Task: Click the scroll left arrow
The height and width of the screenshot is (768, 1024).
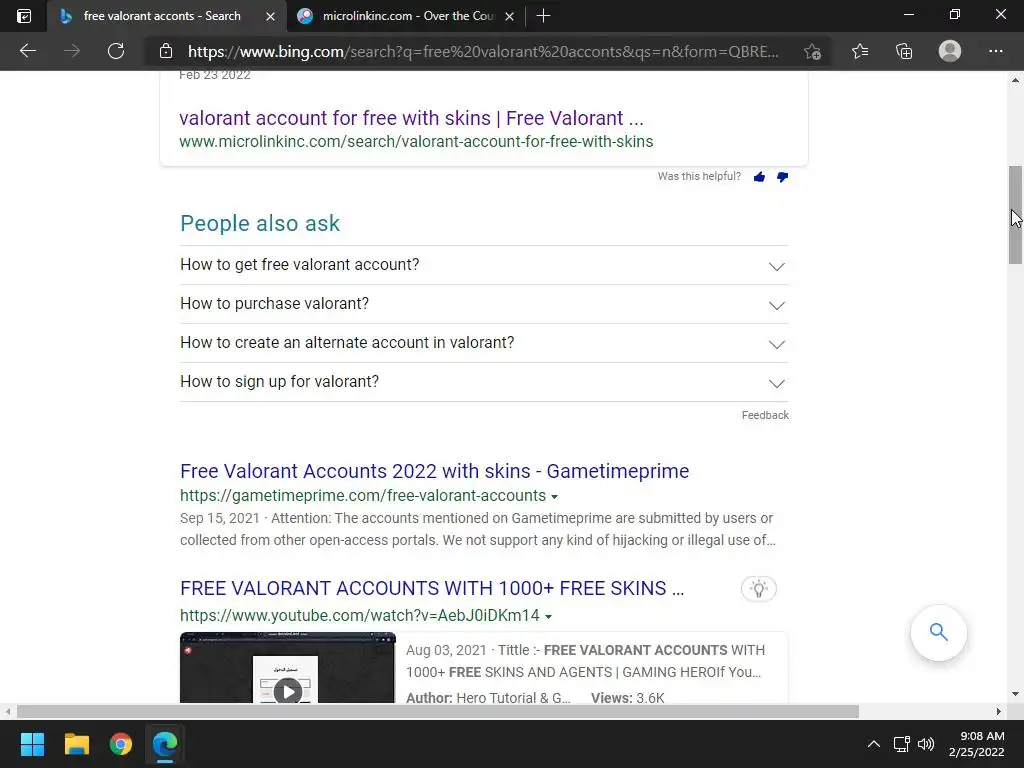Action: 8,711
